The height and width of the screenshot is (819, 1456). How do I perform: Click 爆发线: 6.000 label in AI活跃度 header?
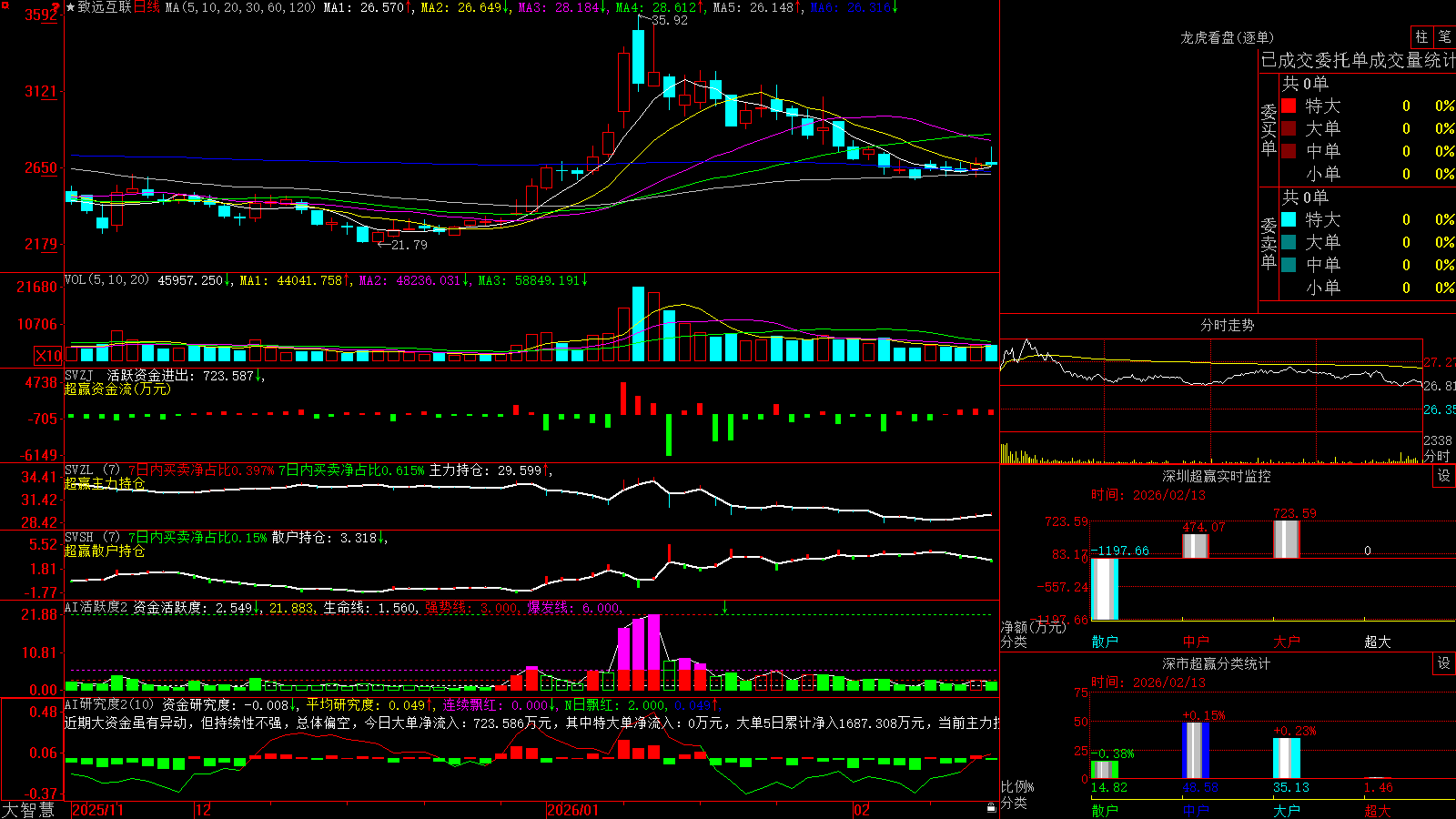coord(574,607)
